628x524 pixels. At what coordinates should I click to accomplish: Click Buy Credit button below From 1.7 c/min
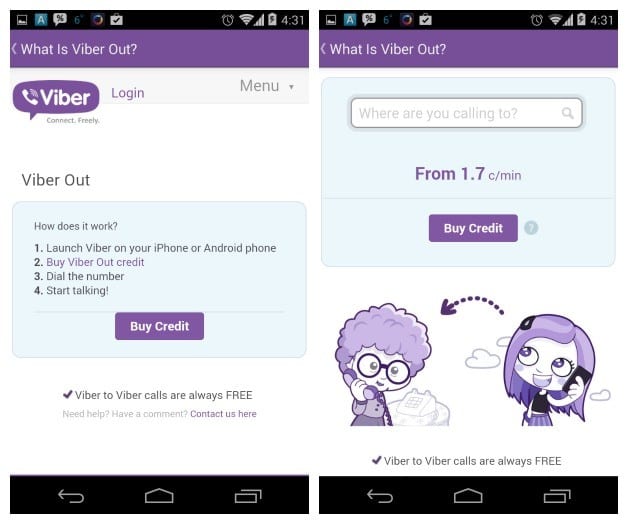tap(473, 228)
